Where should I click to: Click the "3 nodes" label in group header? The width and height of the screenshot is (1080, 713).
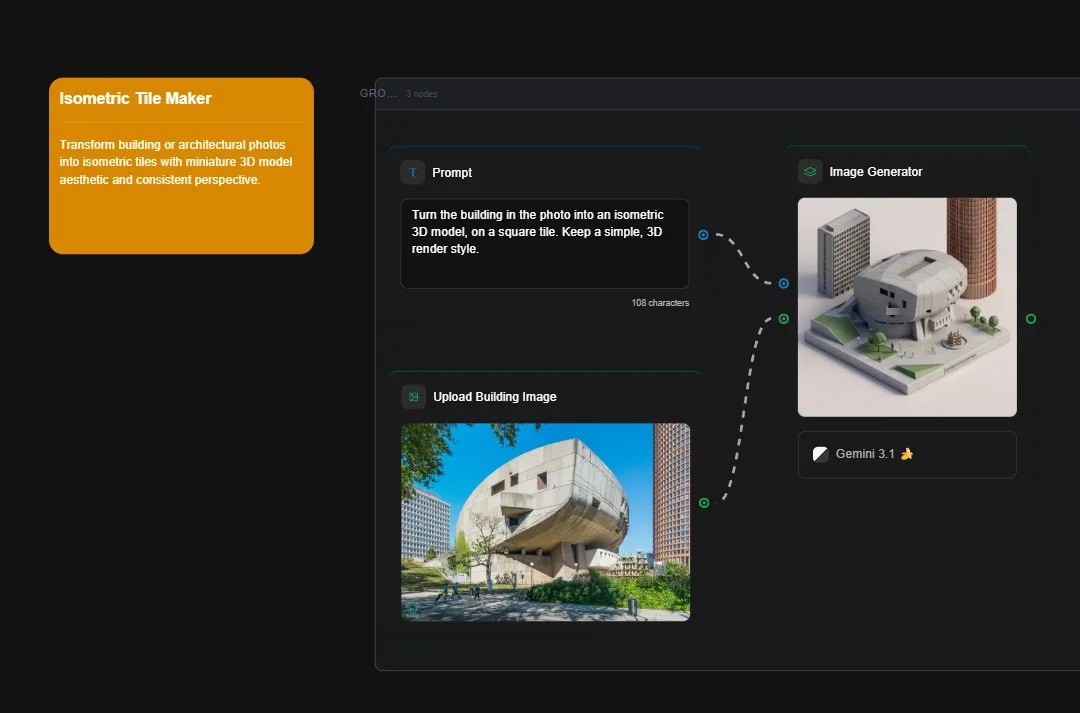coord(421,94)
